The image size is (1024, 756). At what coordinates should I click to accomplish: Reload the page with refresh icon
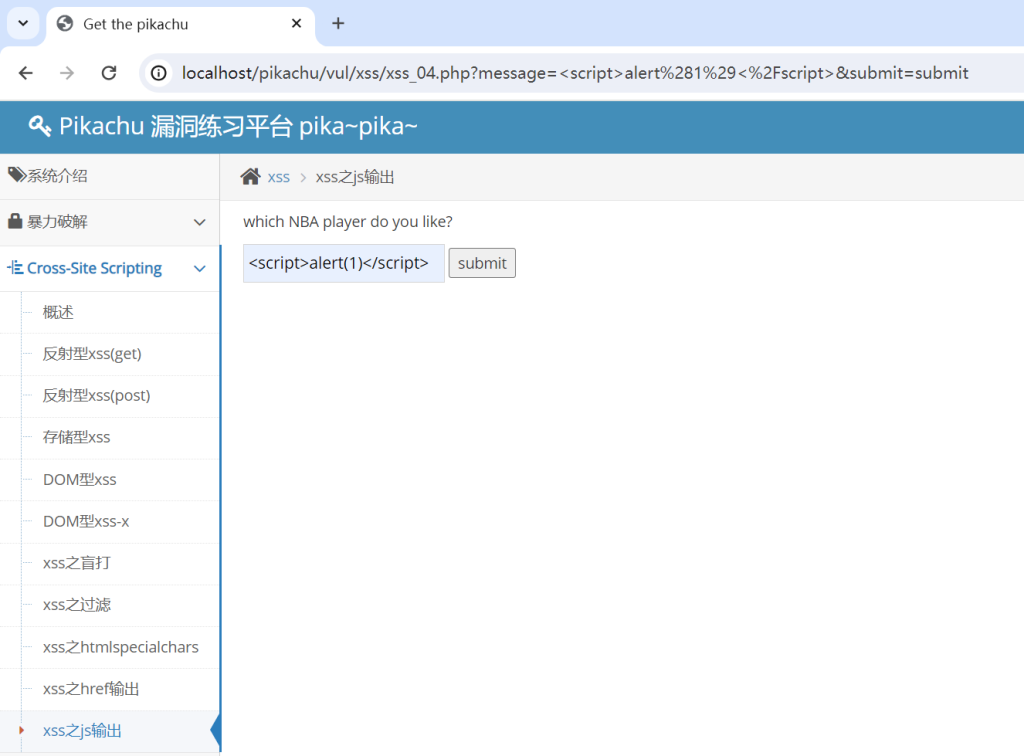tap(109, 73)
